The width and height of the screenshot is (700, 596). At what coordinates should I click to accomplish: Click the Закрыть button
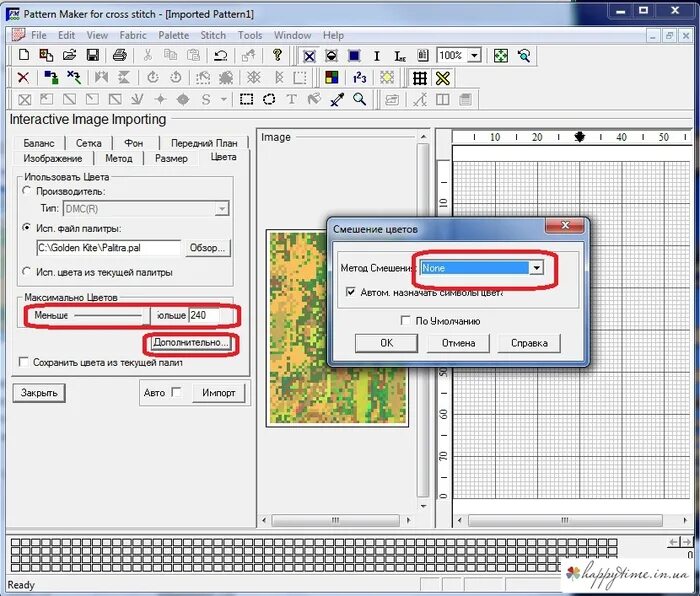(x=39, y=393)
